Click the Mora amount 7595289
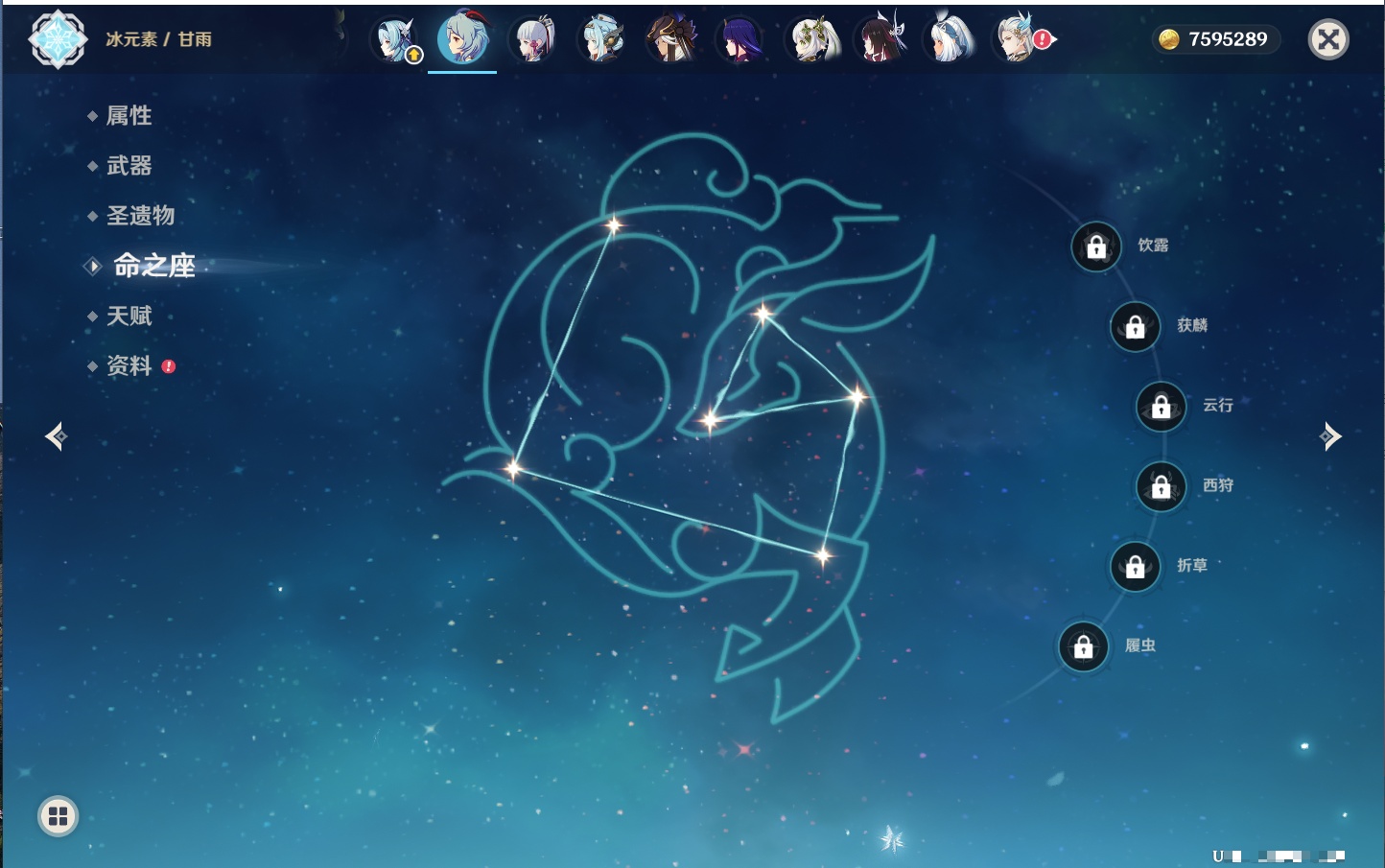The width and height of the screenshot is (1385, 868). click(x=1228, y=39)
